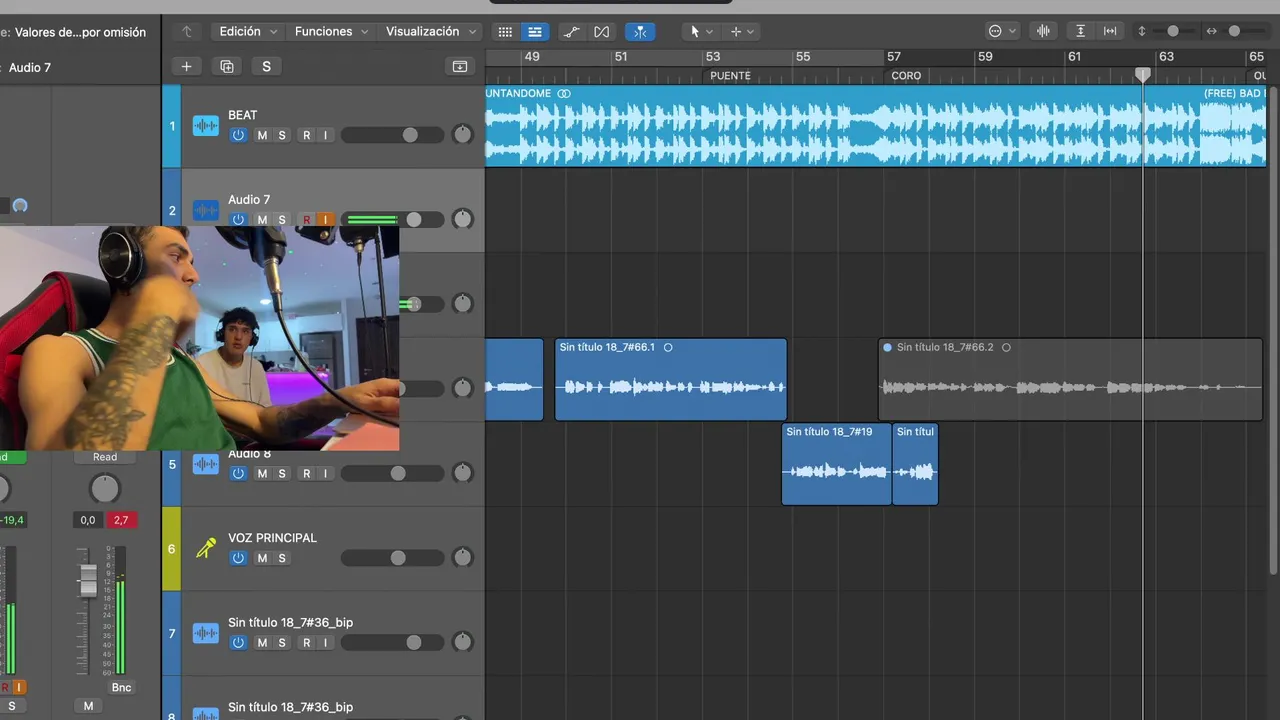This screenshot has width=1280, height=720.
Task: Click the track header import button
Action: point(460,67)
